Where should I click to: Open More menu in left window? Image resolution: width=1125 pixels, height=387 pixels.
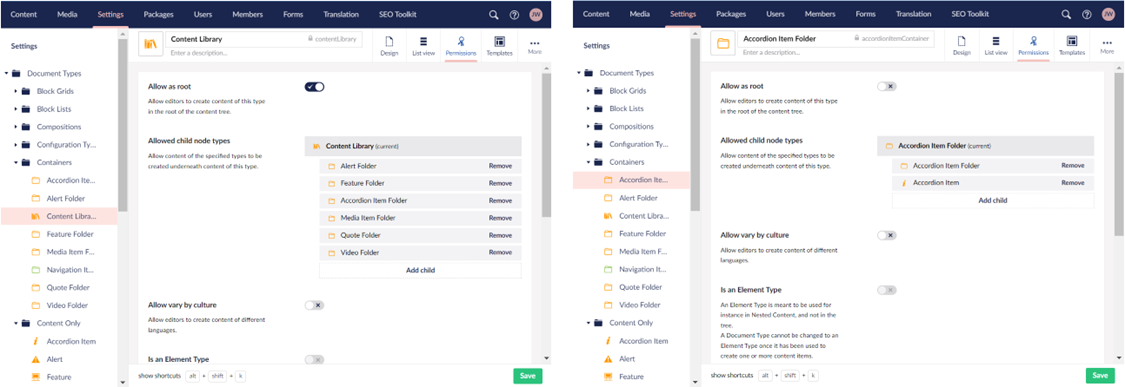pos(535,46)
